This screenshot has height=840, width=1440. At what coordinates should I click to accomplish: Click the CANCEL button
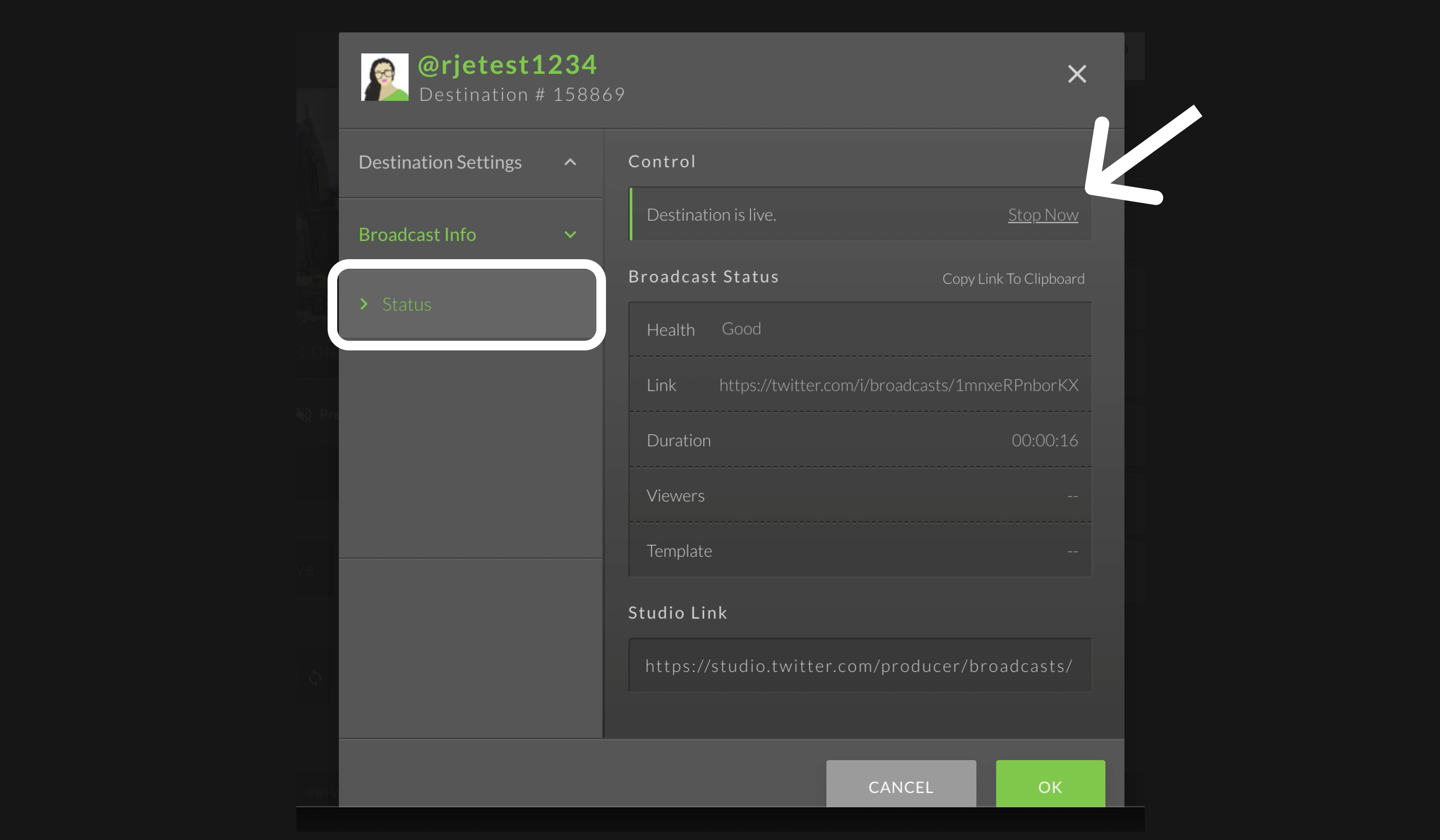point(901,784)
